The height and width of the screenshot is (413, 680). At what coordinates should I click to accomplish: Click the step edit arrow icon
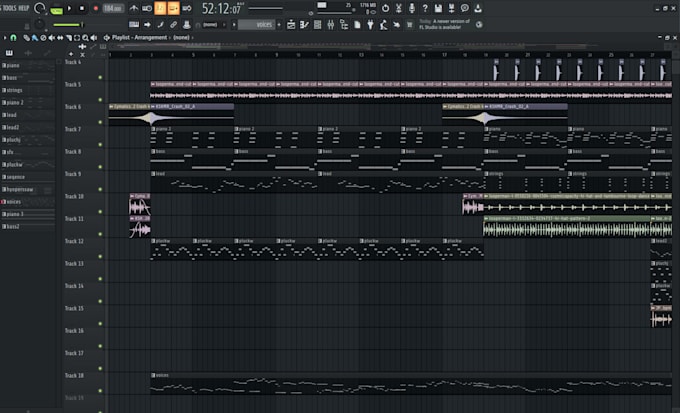click(147, 25)
